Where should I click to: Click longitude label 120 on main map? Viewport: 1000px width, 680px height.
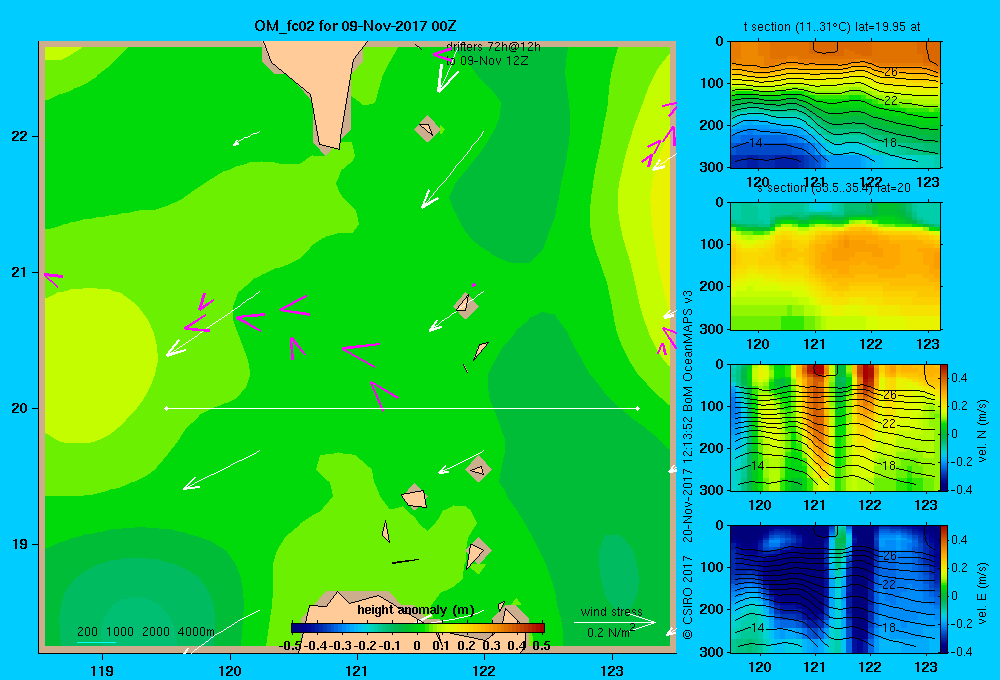[x=230, y=670]
